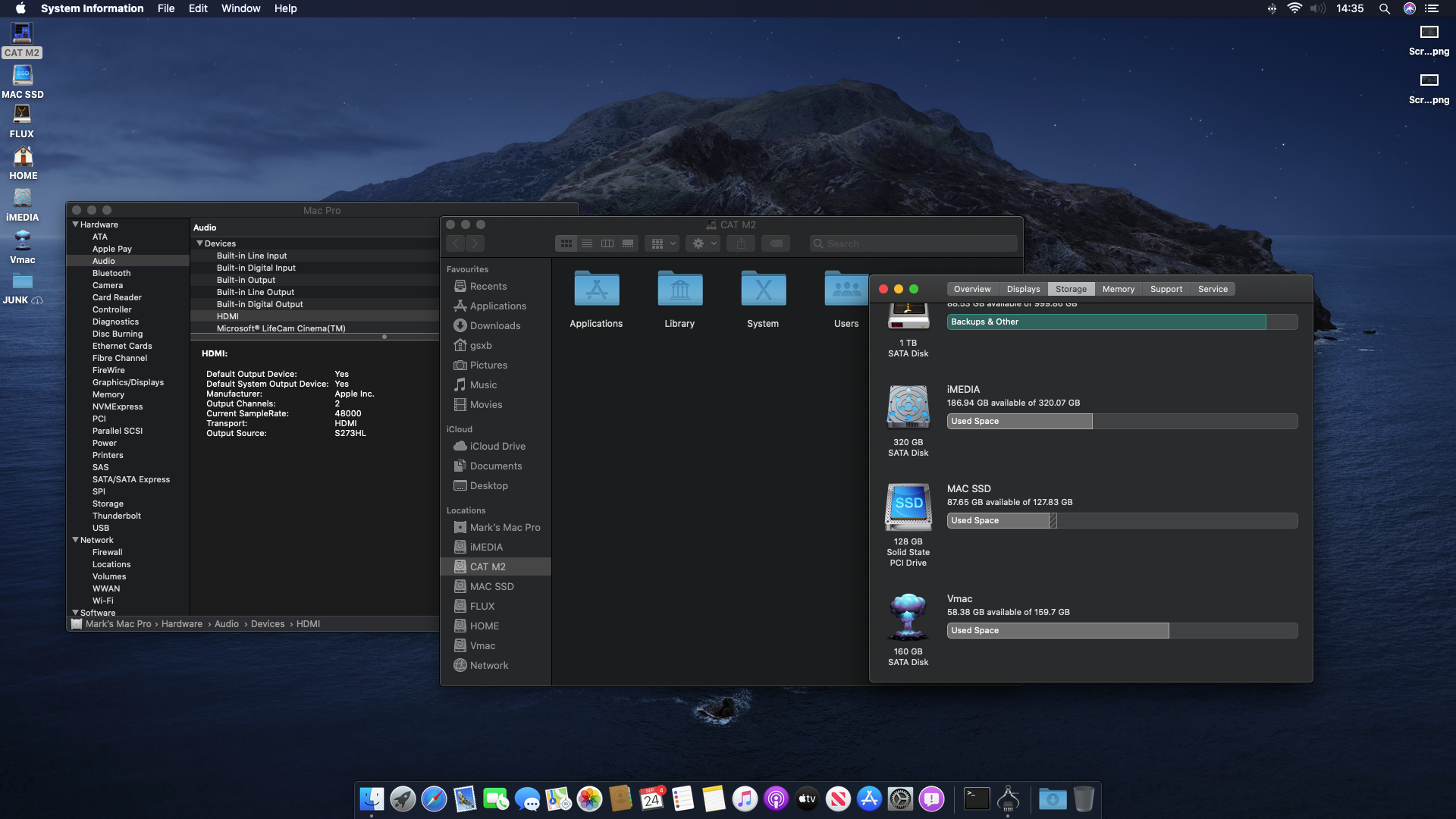Switch to the Displays tab
This screenshot has width=1456, height=819.
tap(1023, 289)
